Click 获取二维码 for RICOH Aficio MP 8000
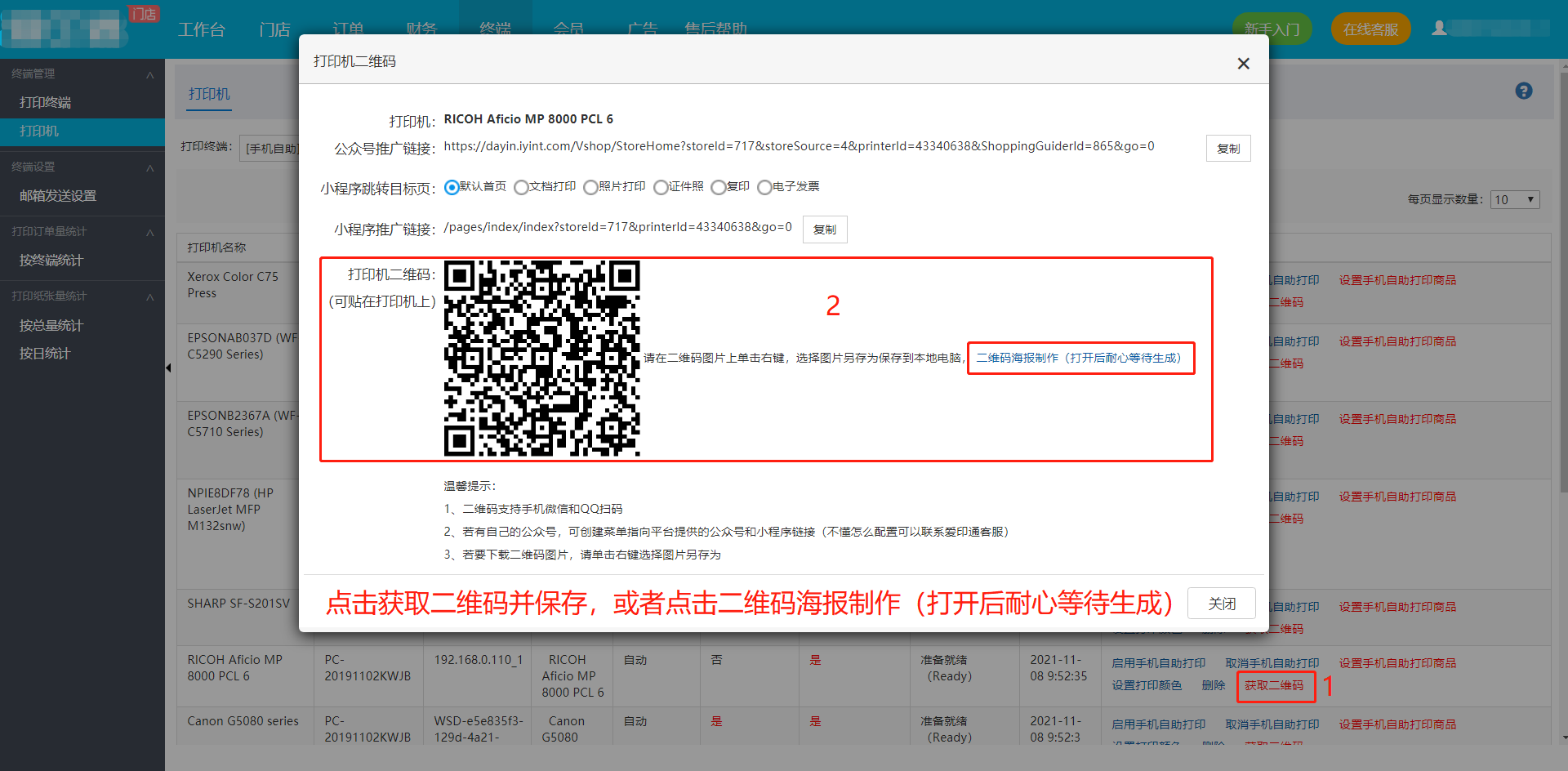1568x771 pixels. [x=1274, y=685]
